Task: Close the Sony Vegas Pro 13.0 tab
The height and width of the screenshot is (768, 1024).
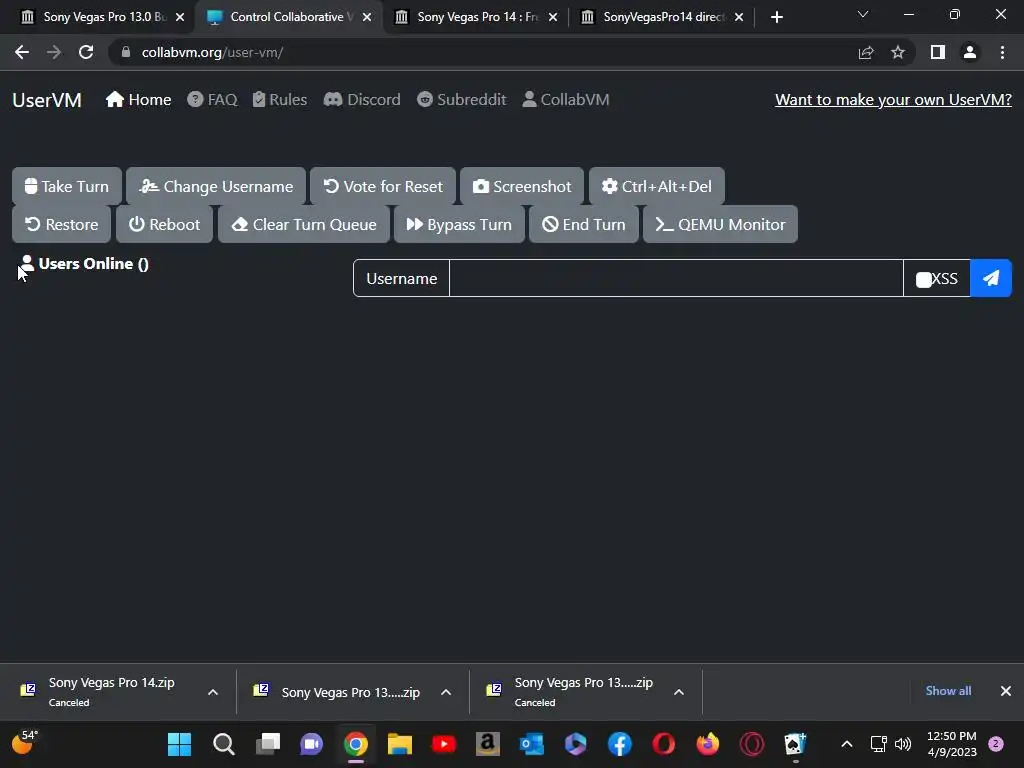Action: point(180,17)
